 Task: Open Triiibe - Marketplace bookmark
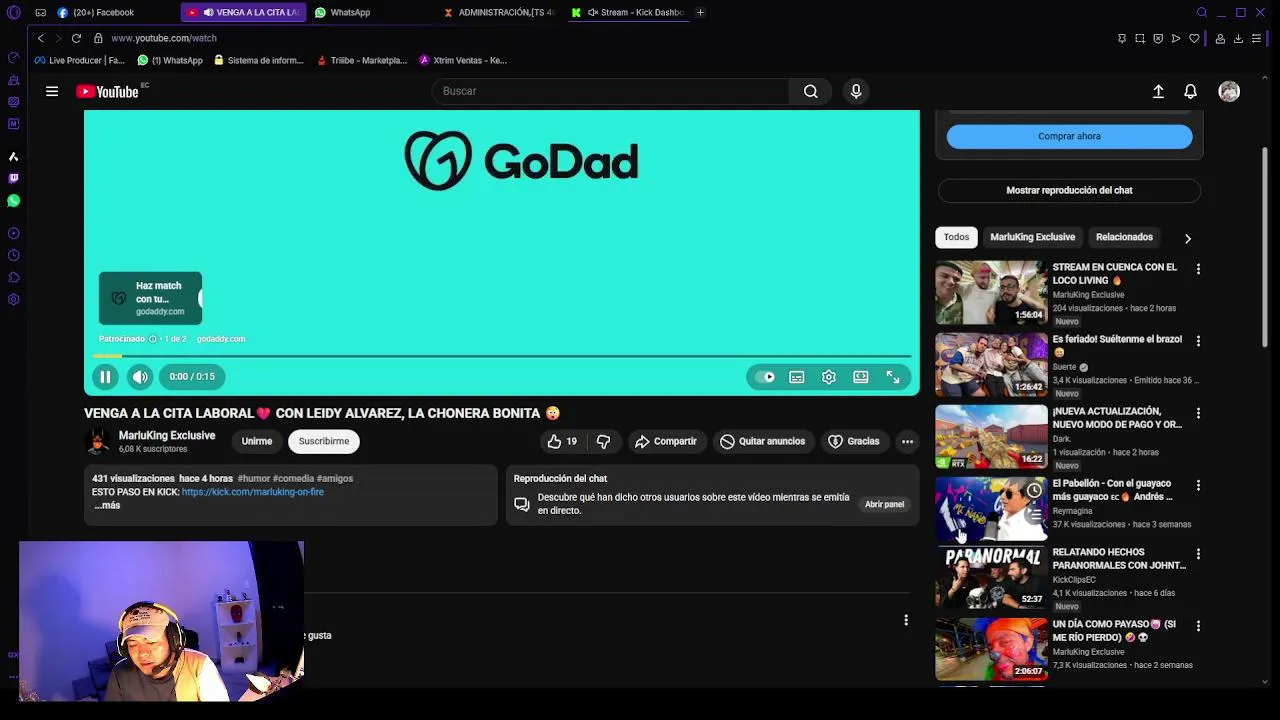[x=361, y=60]
